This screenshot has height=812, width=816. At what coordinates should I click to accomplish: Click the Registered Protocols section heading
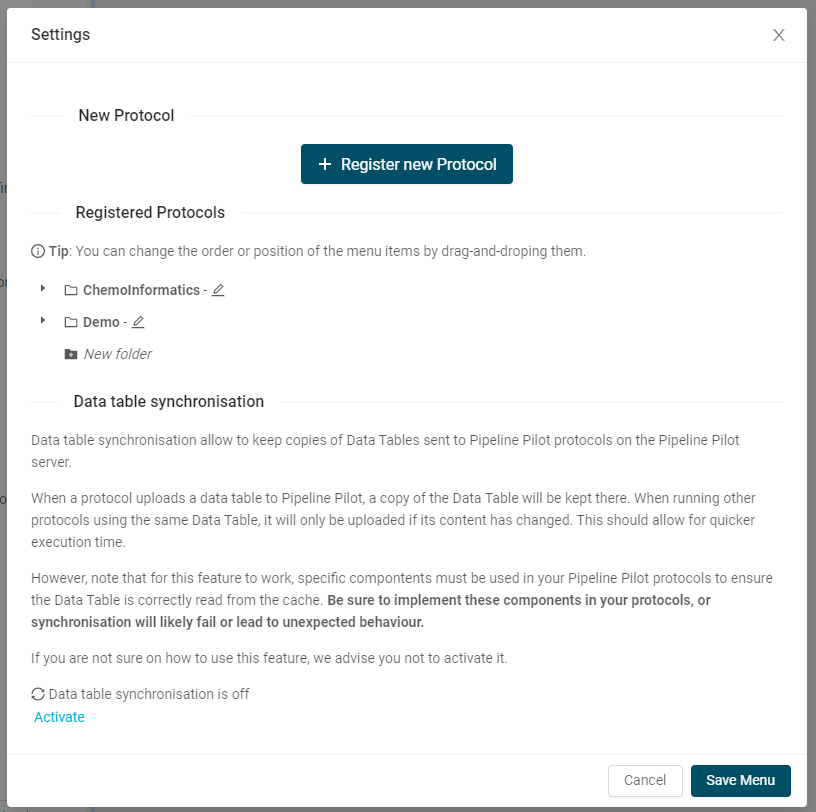coord(150,212)
